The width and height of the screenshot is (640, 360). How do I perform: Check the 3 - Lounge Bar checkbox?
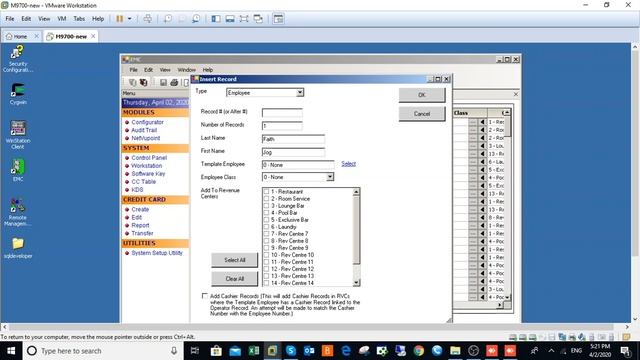point(267,206)
